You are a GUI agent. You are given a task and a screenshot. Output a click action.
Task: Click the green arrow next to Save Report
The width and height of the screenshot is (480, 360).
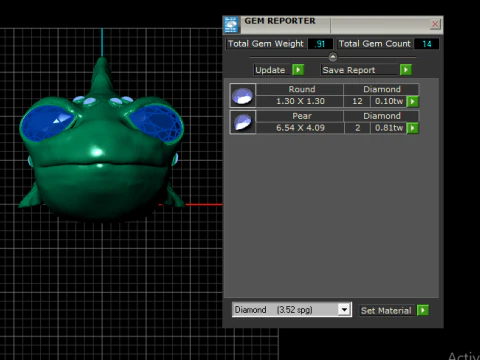pyautogui.click(x=406, y=70)
